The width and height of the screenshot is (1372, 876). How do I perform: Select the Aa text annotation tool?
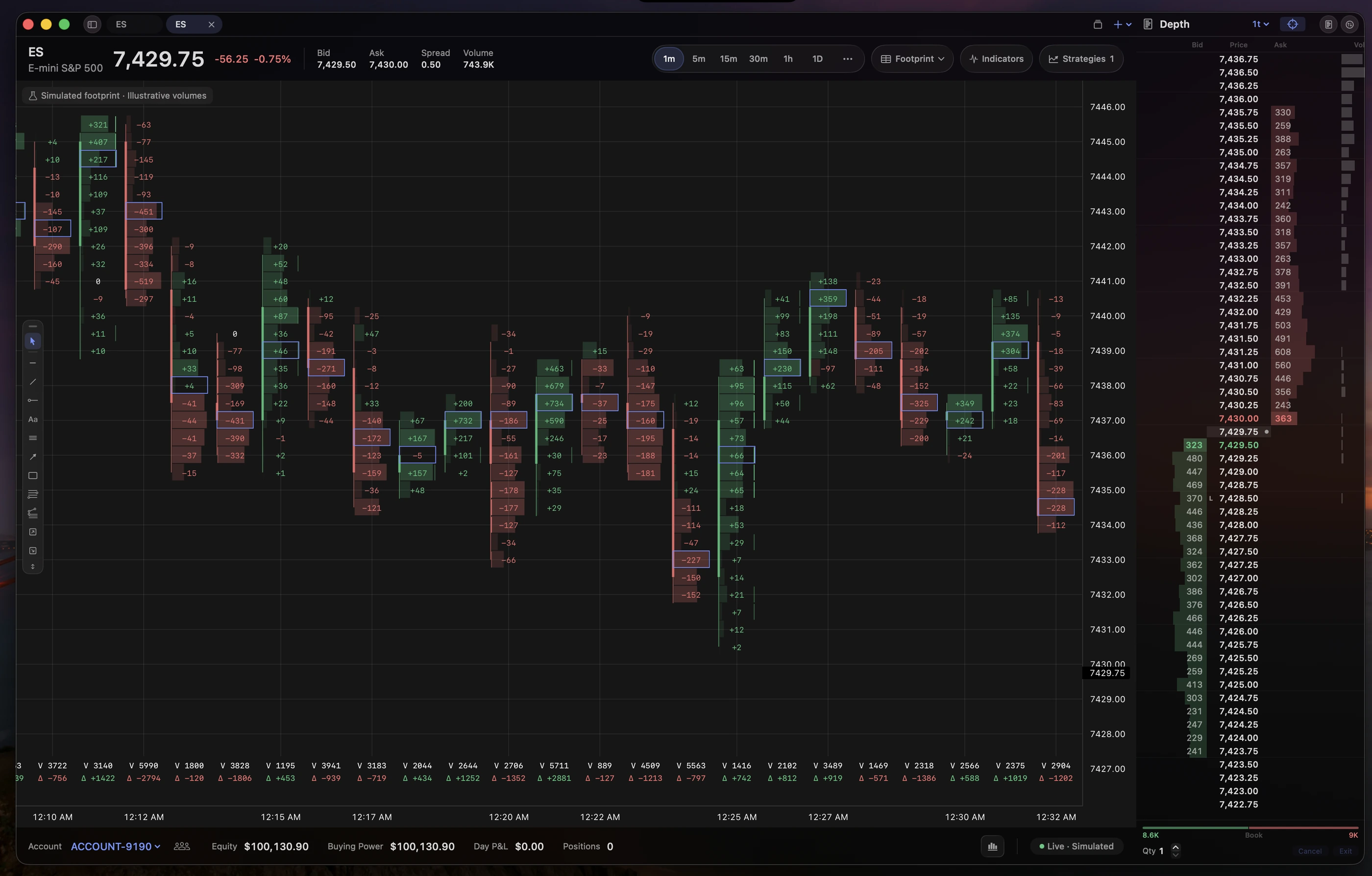coord(32,419)
